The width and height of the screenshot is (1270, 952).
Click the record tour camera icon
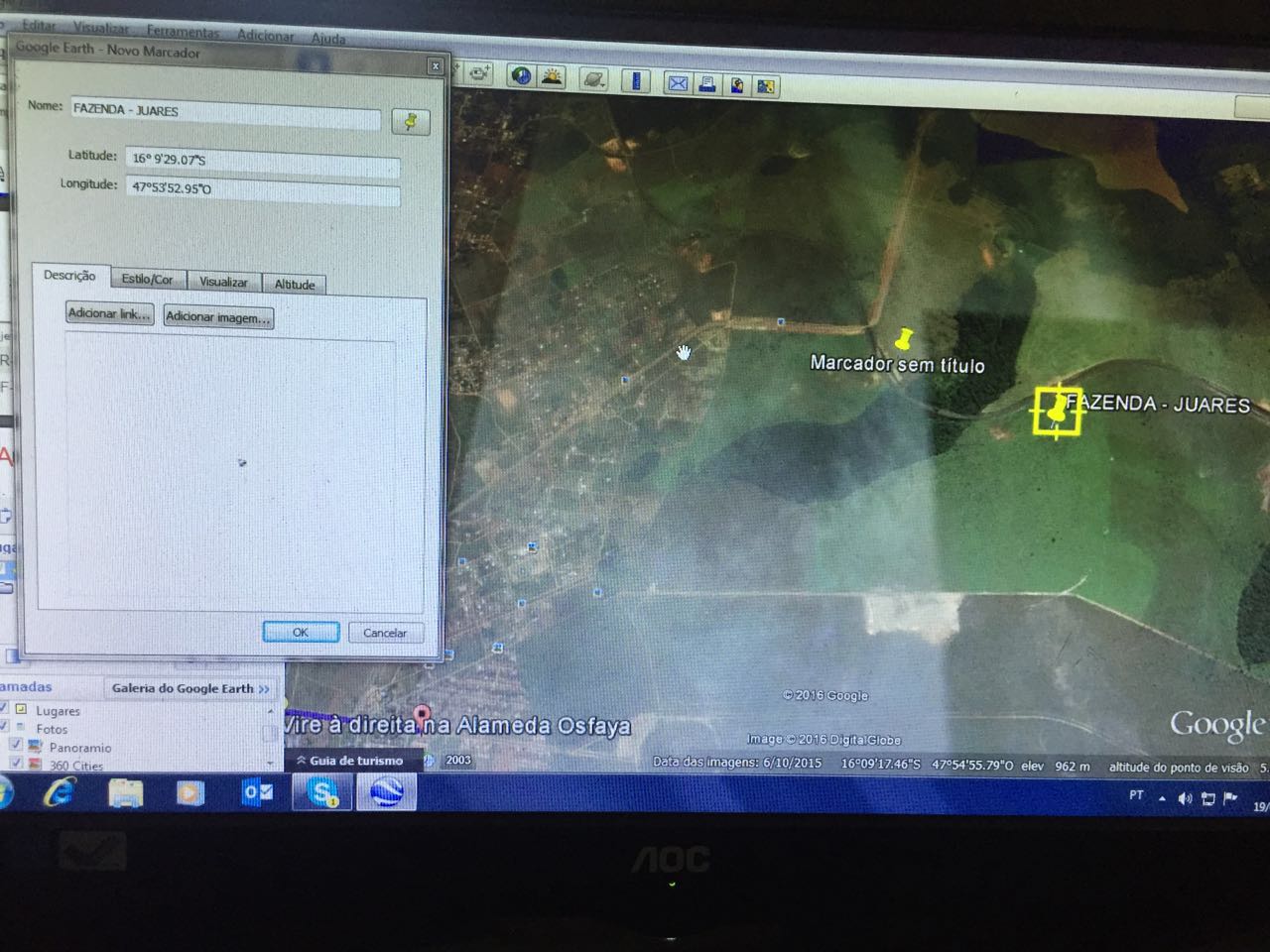tap(480, 73)
